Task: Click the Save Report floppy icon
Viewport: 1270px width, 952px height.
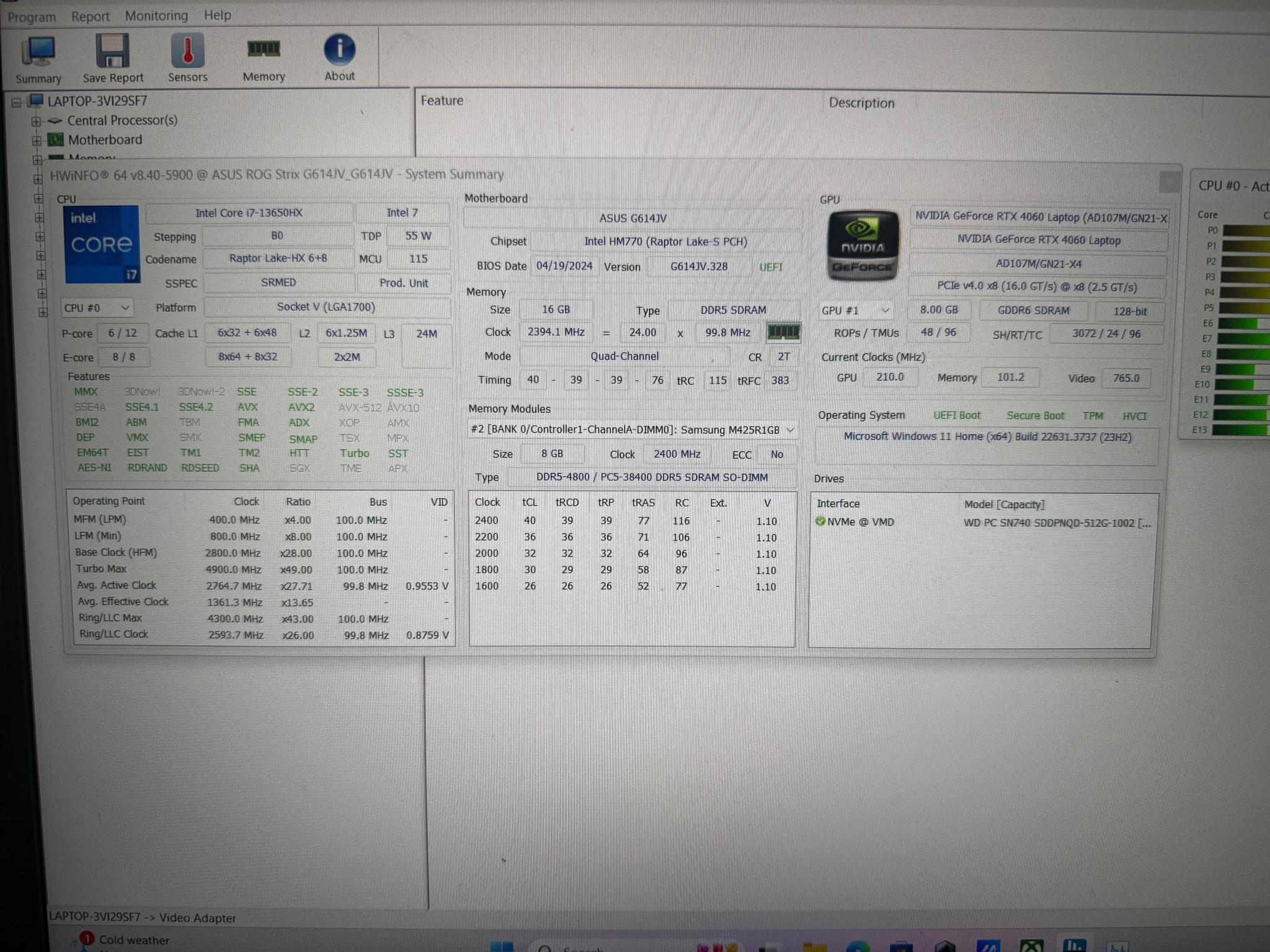Action: (x=113, y=51)
